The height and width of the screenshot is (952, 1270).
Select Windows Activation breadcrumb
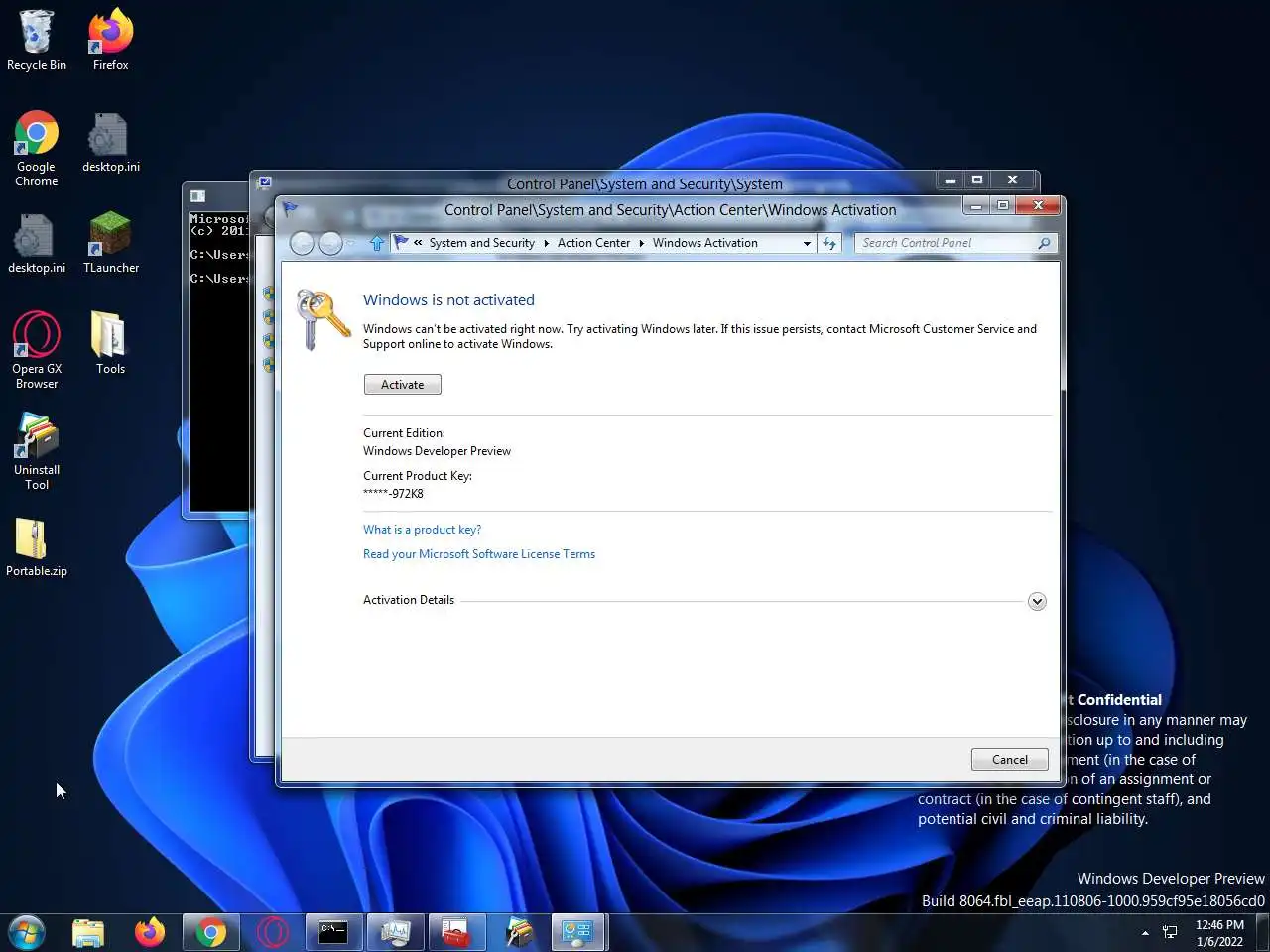[704, 243]
